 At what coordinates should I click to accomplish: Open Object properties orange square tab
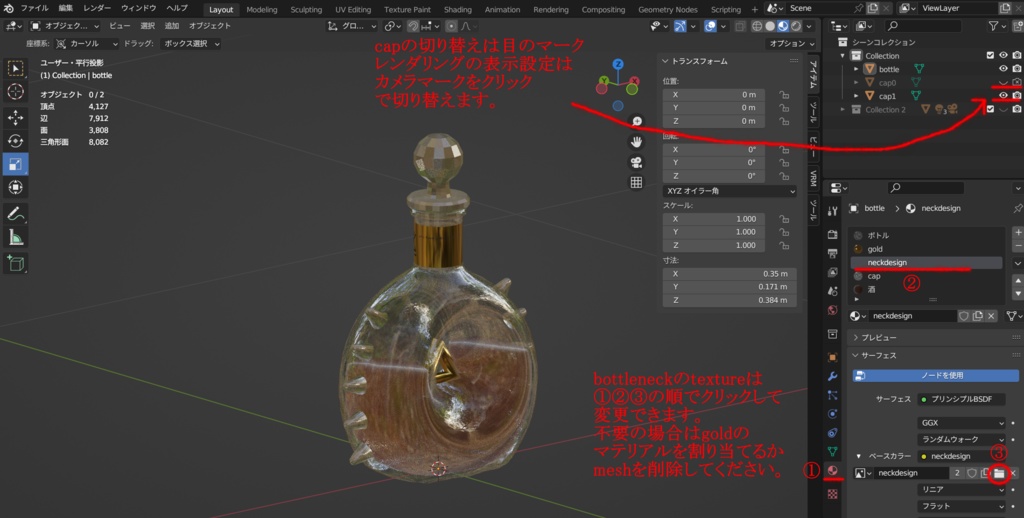click(x=833, y=357)
